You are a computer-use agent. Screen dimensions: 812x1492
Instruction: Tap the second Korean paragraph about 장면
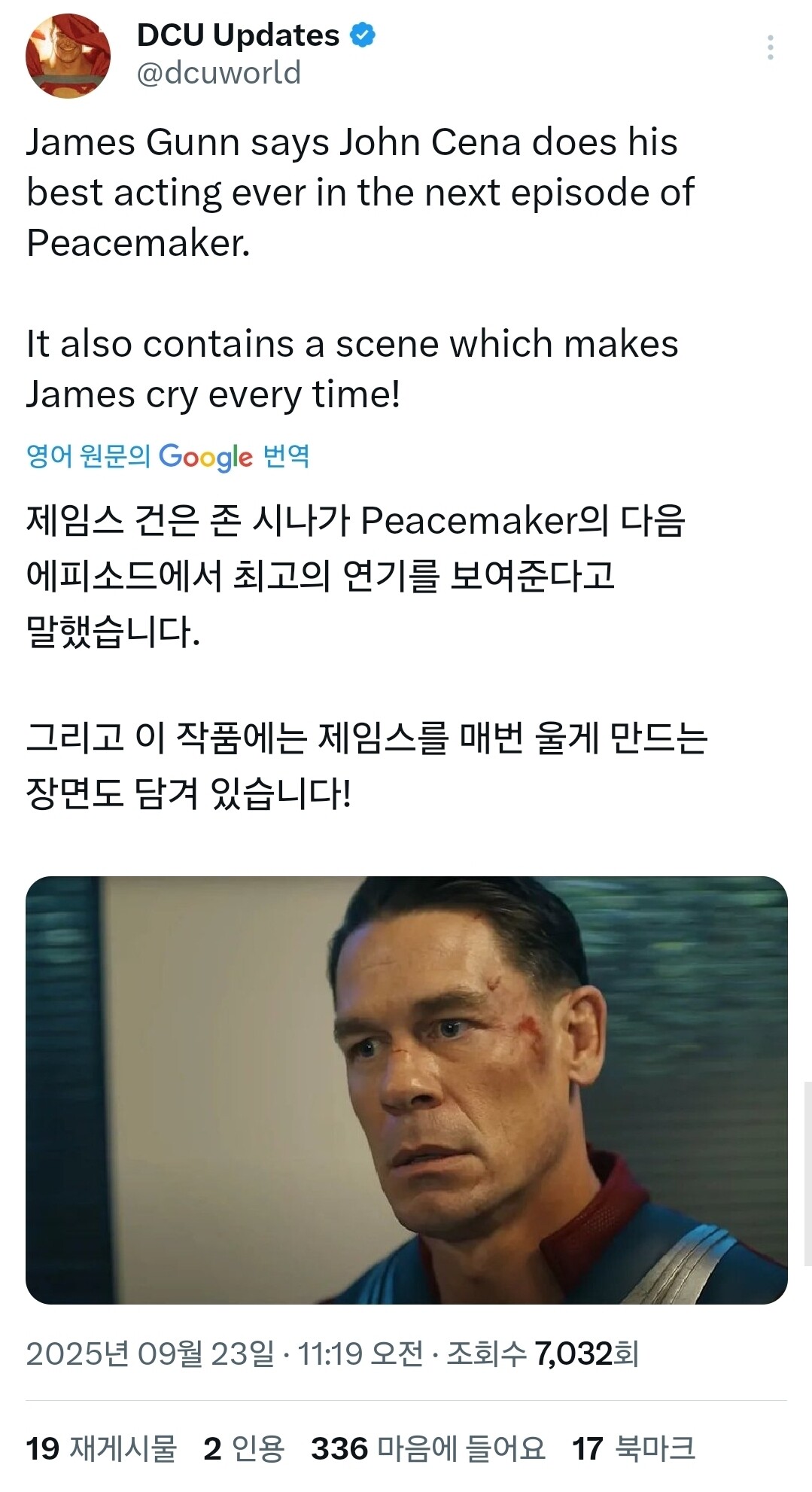click(x=367, y=764)
